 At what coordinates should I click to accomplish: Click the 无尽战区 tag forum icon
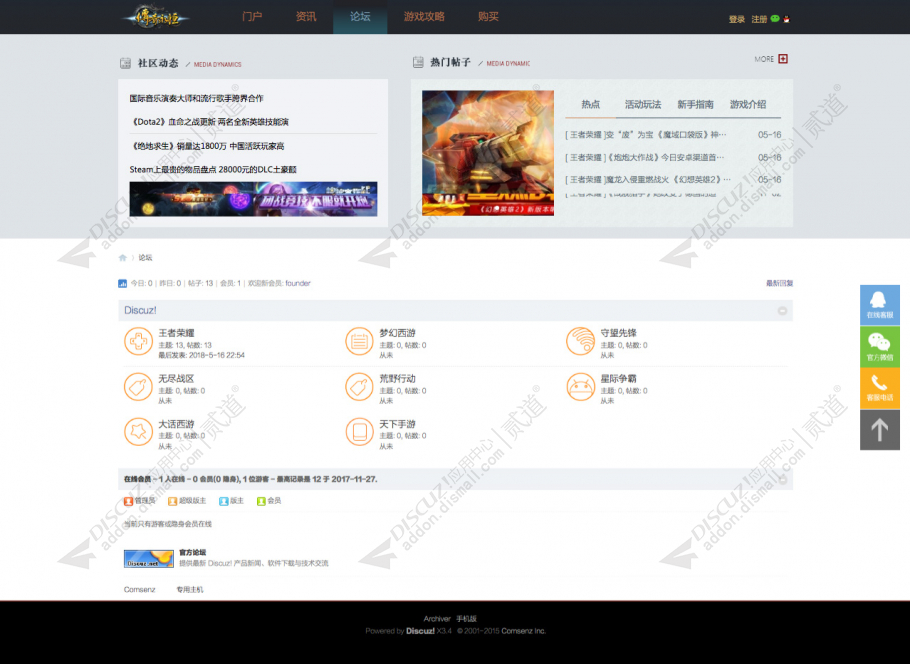click(138, 387)
